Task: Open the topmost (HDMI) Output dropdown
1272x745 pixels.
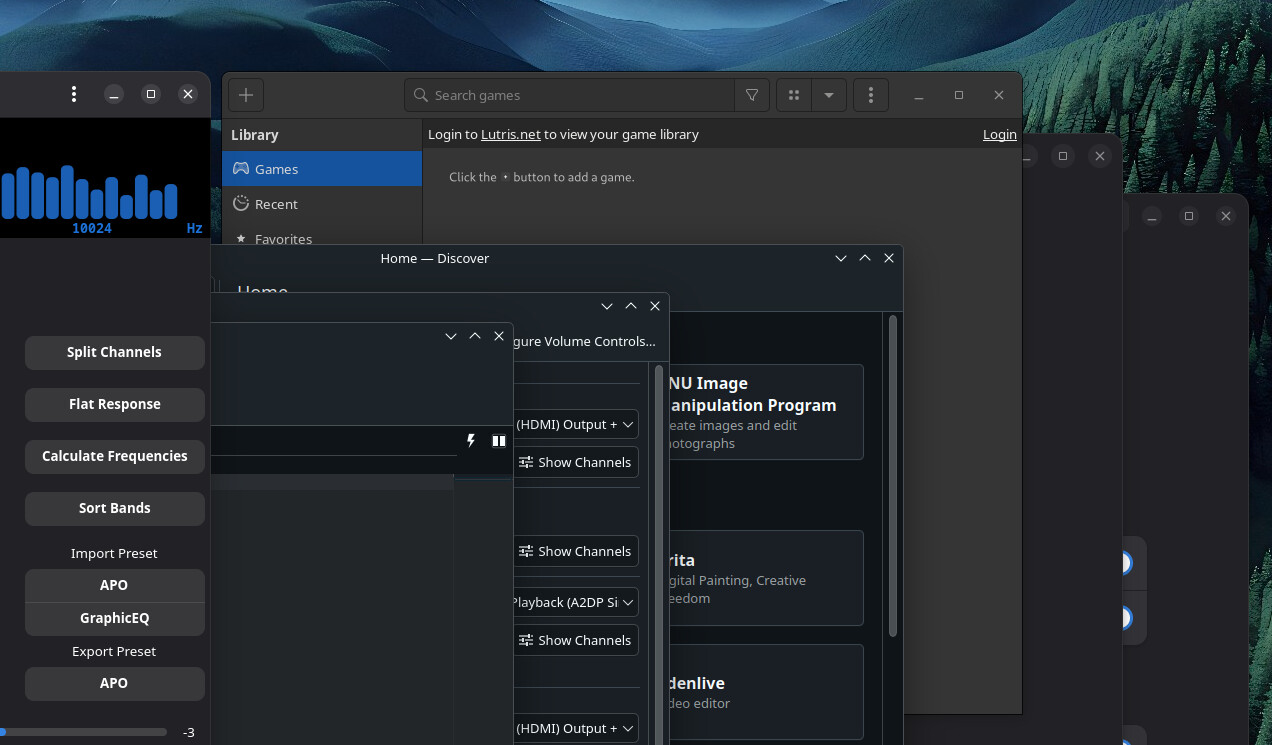Action: click(575, 424)
